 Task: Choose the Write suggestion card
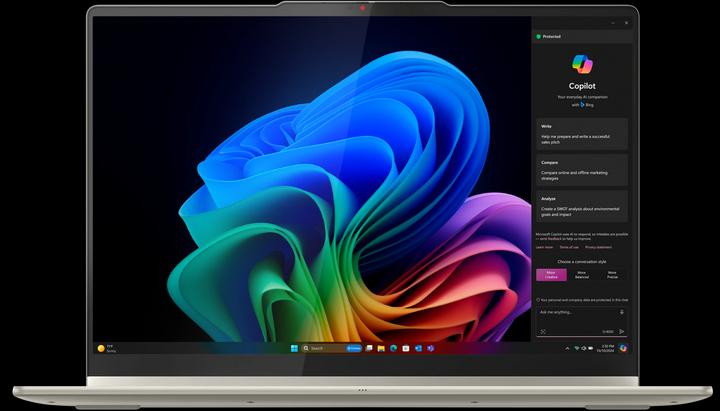tap(582, 134)
